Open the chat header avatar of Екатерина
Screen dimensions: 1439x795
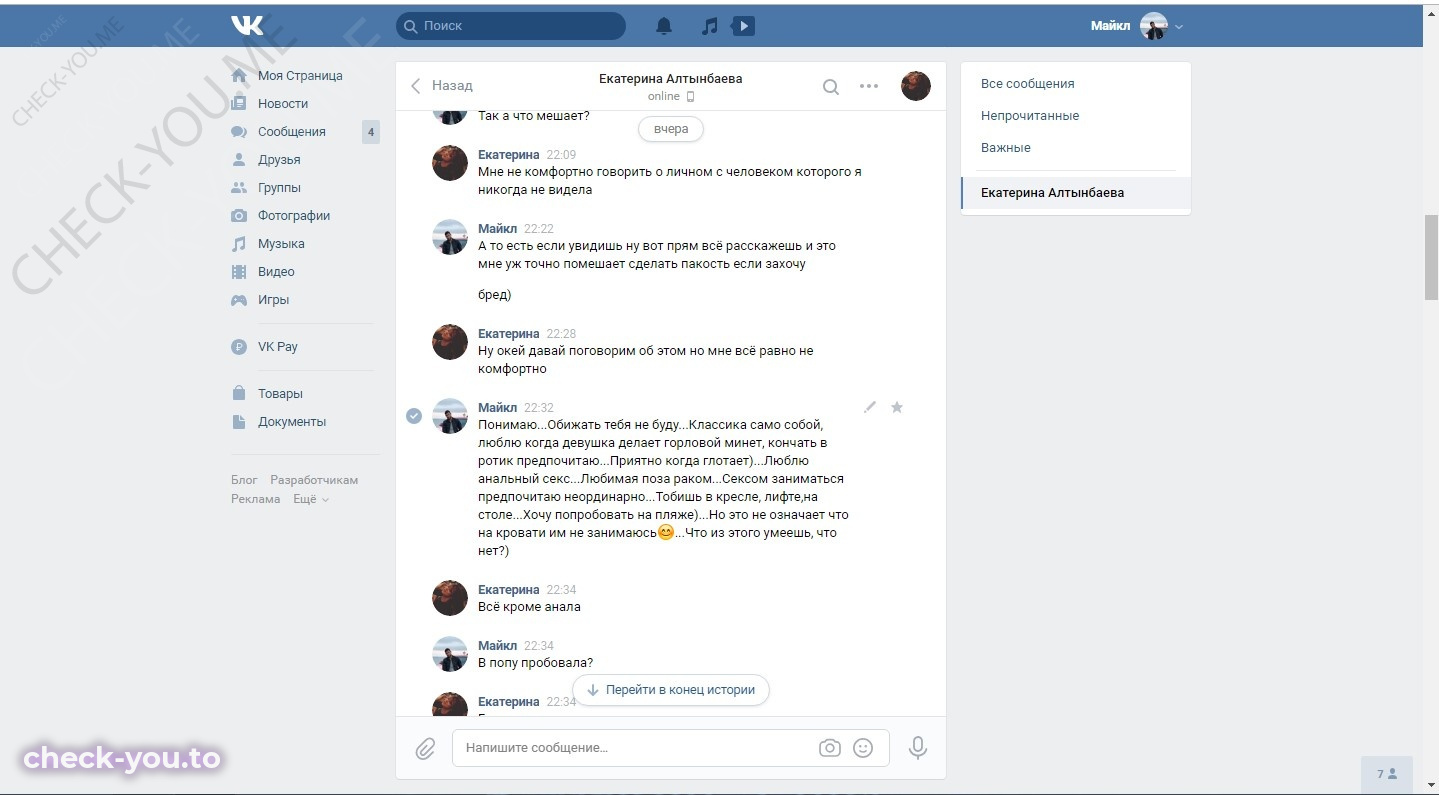tap(916, 86)
